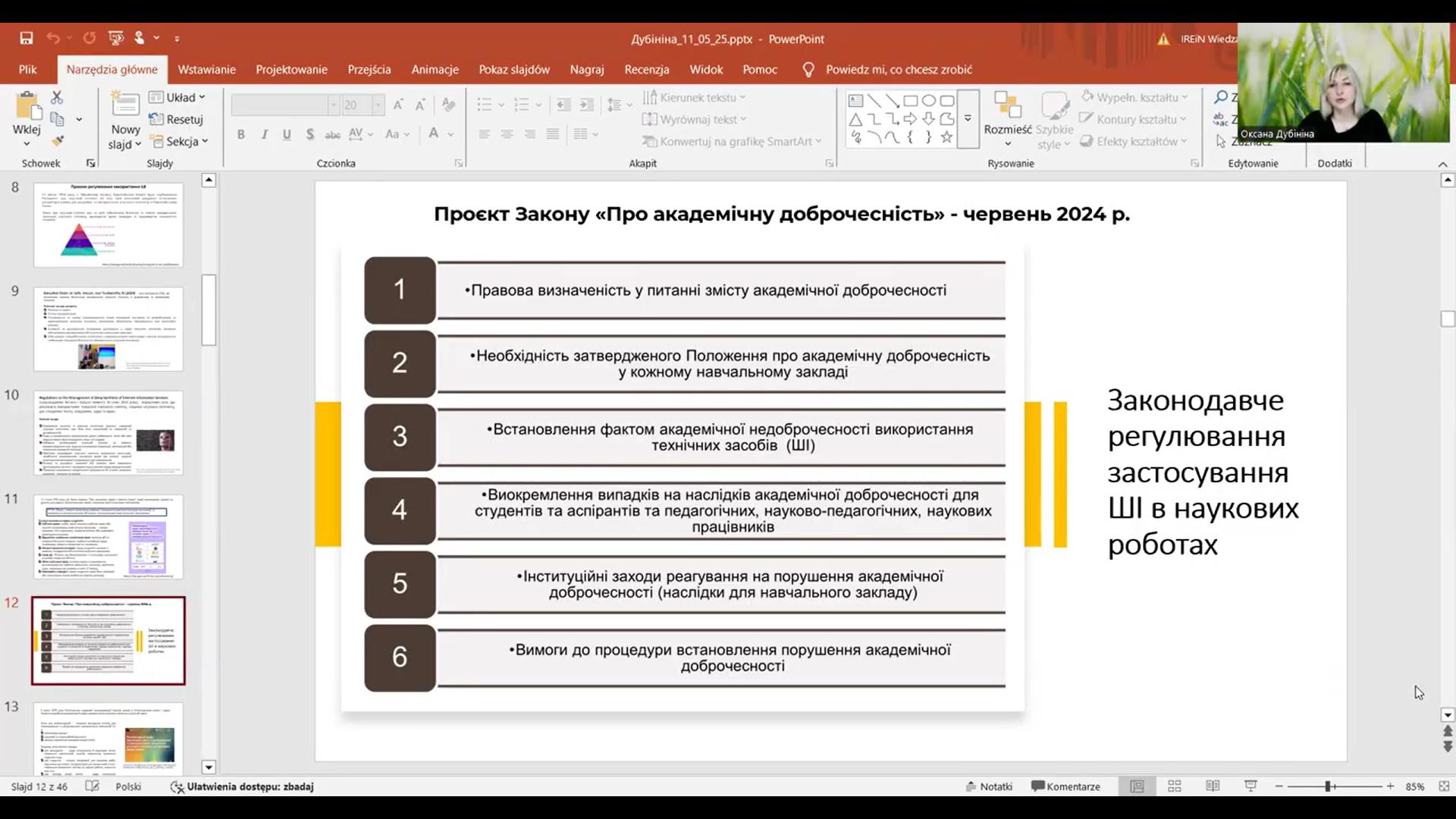
Task: Toggle Normal view button in status bar
Action: [1137, 786]
